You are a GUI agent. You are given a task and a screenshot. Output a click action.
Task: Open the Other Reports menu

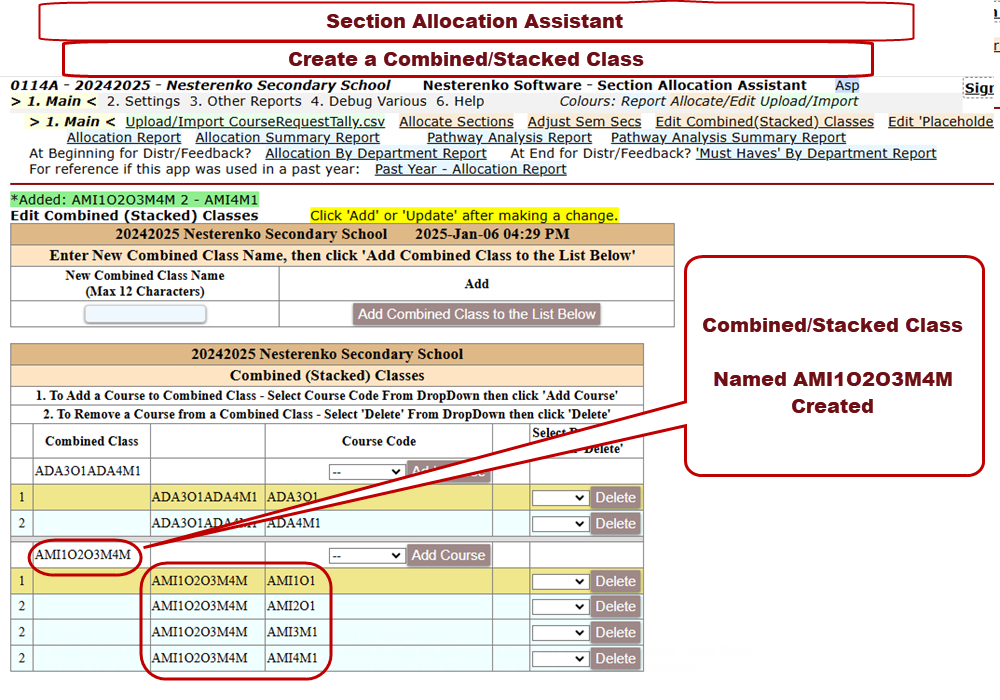245,101
